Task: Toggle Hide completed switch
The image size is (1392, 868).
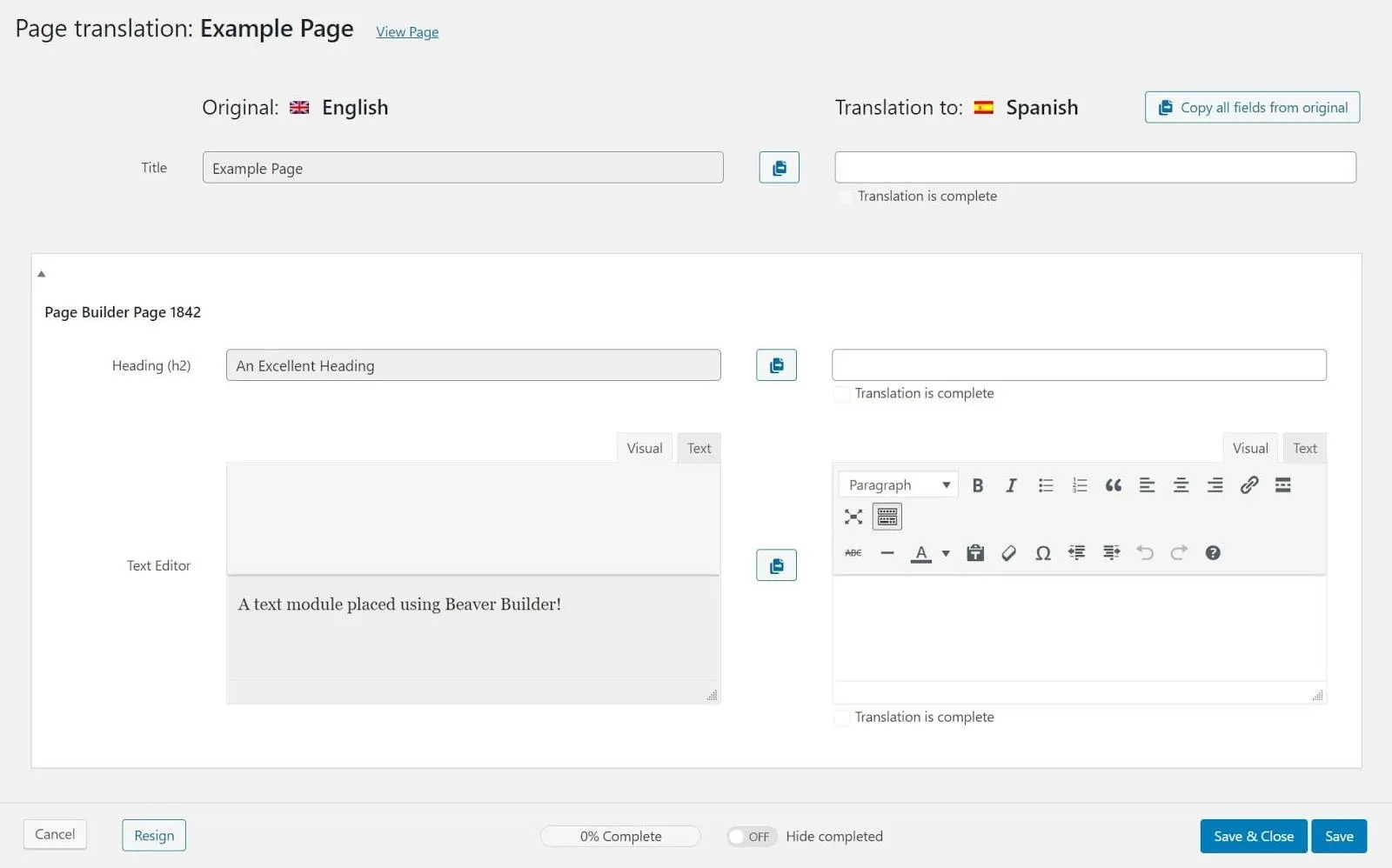Action: click(752, 837)
